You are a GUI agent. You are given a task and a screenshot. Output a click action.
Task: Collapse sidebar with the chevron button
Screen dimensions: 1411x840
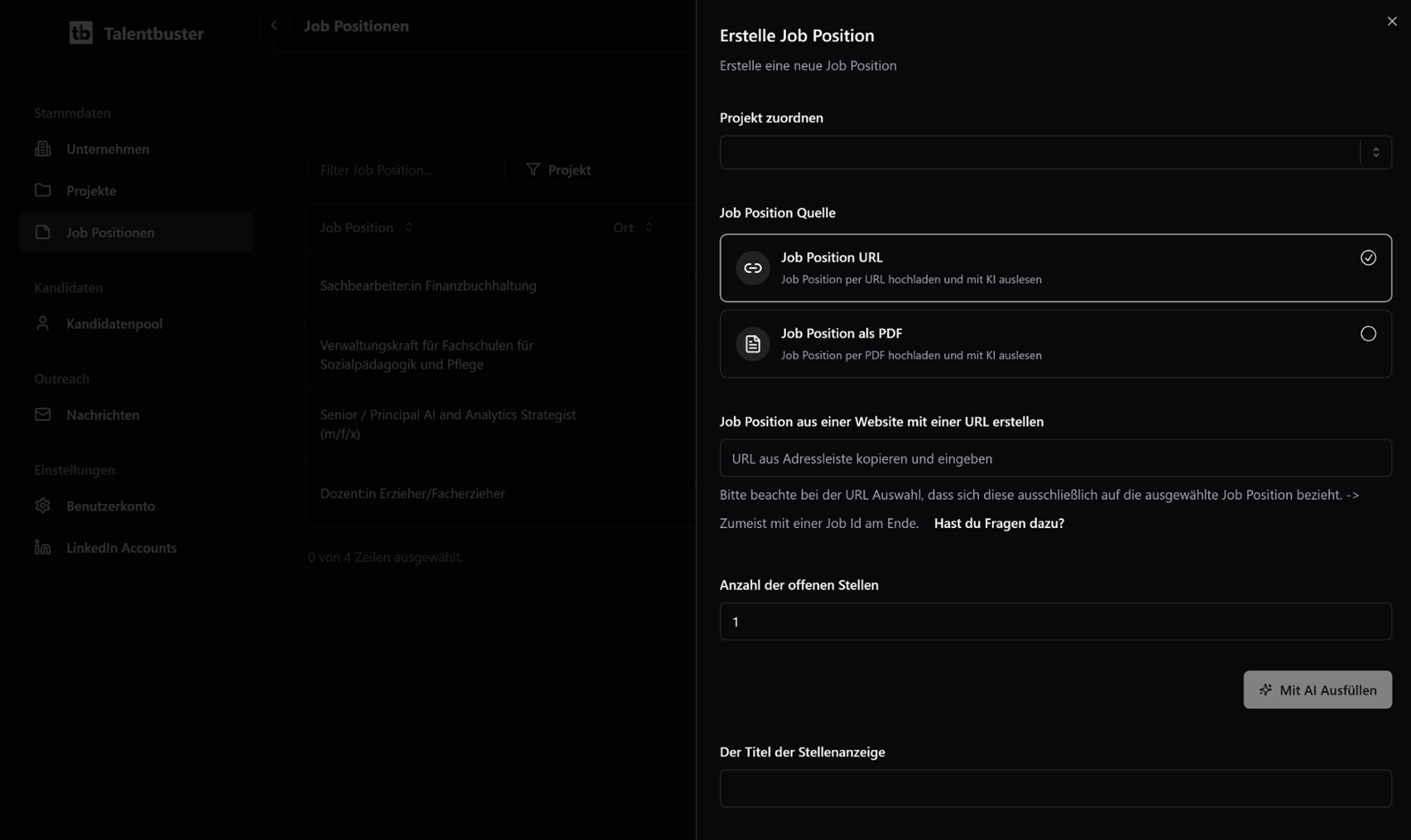273,26
